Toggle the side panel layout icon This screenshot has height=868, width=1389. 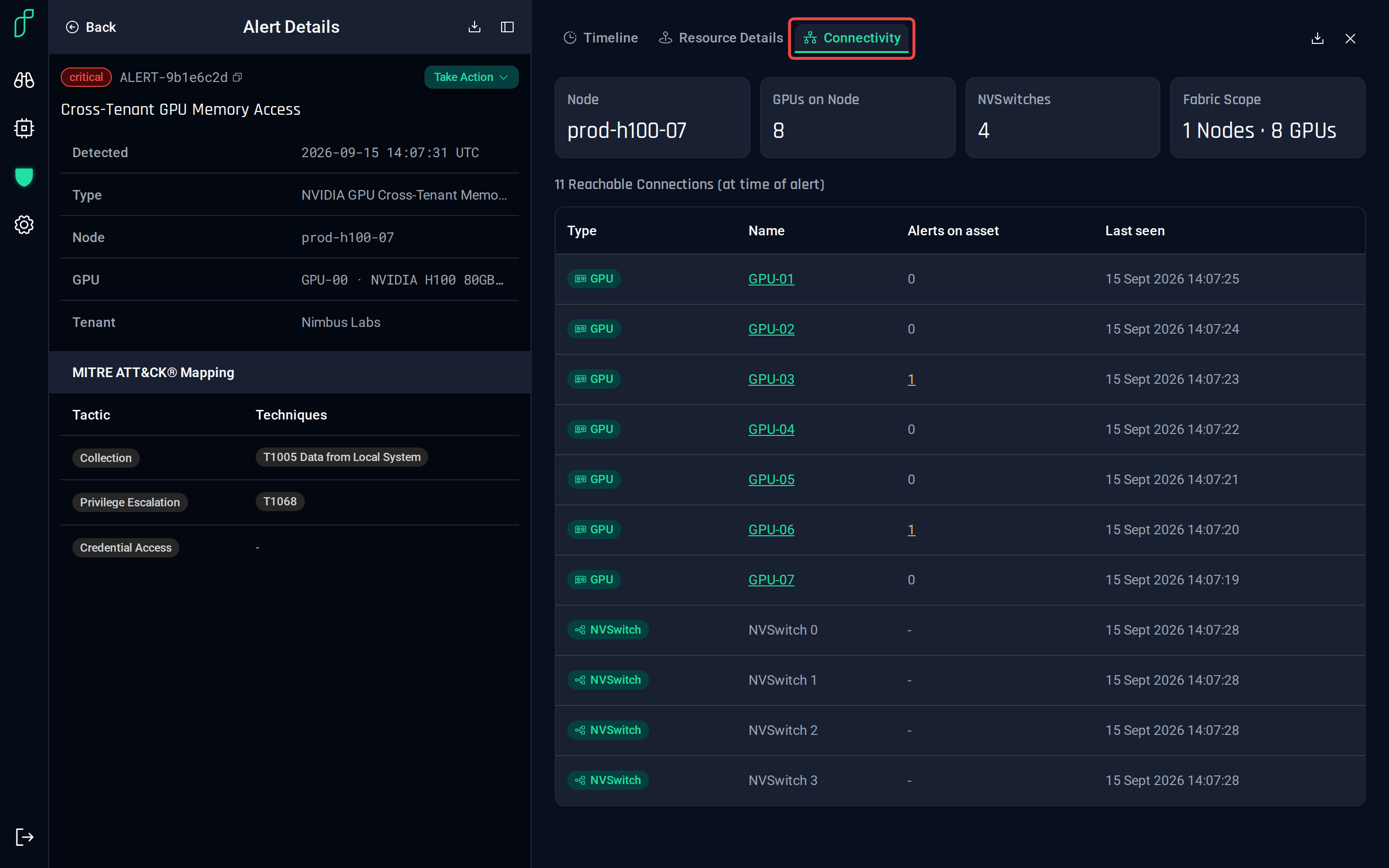tap(507, 27)
